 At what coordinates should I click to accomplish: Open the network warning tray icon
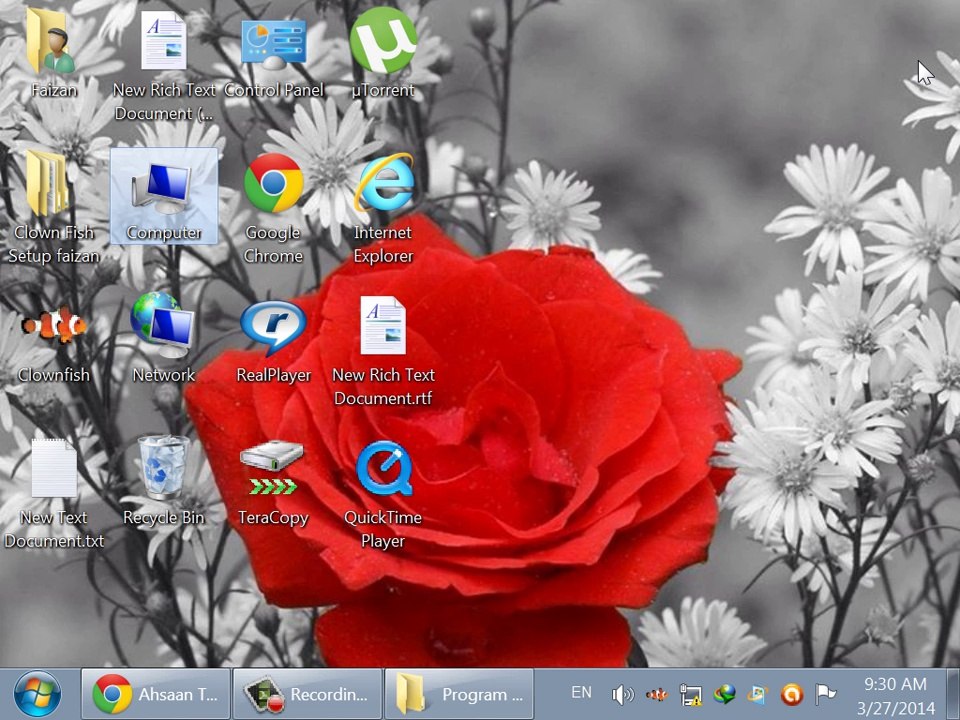coord(691,694)
